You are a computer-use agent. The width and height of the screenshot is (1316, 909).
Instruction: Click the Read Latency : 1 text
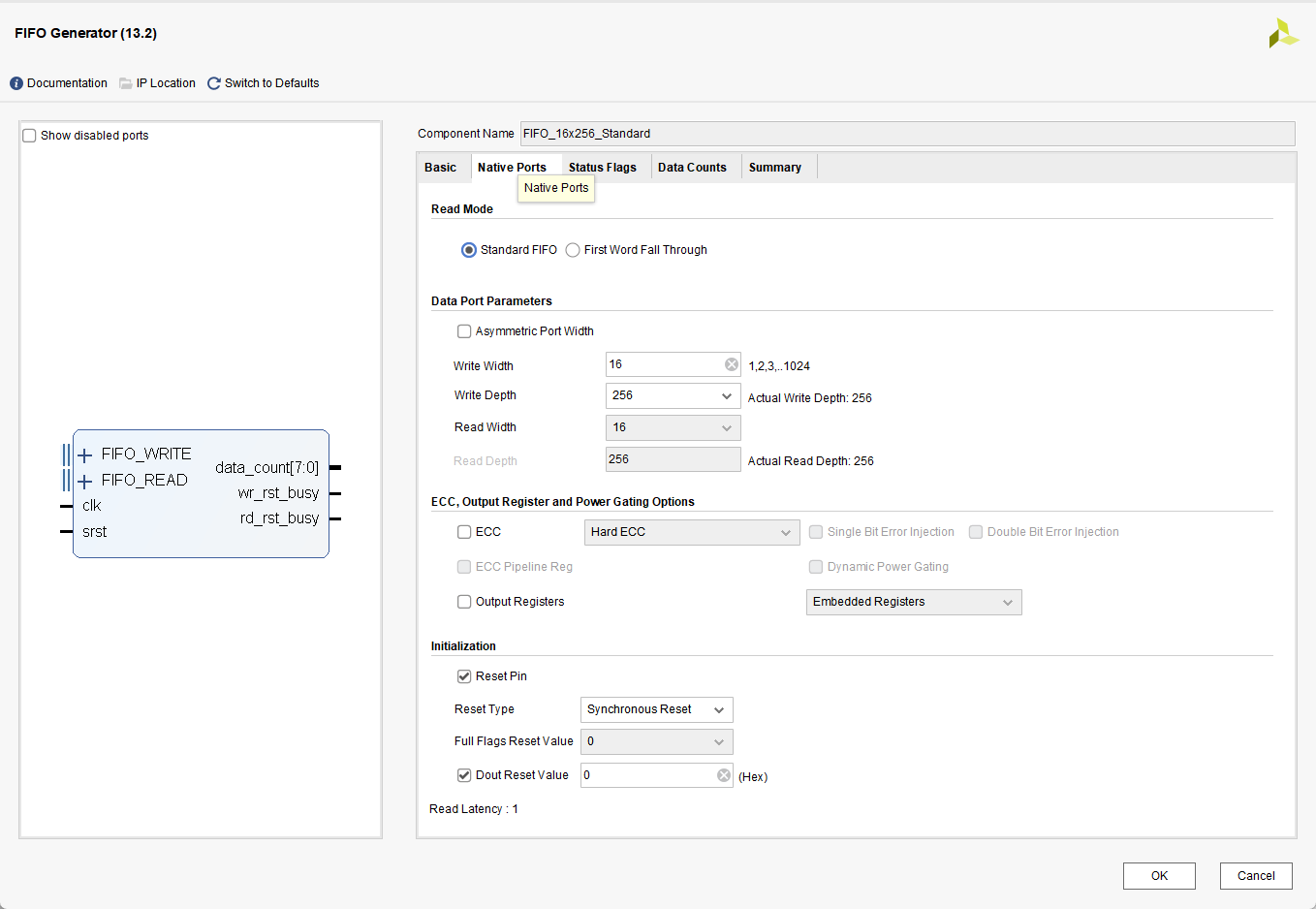[474, 809]
